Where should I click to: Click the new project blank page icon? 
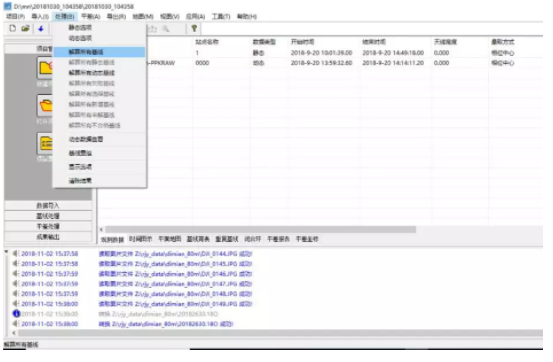[x=13, y=28]
